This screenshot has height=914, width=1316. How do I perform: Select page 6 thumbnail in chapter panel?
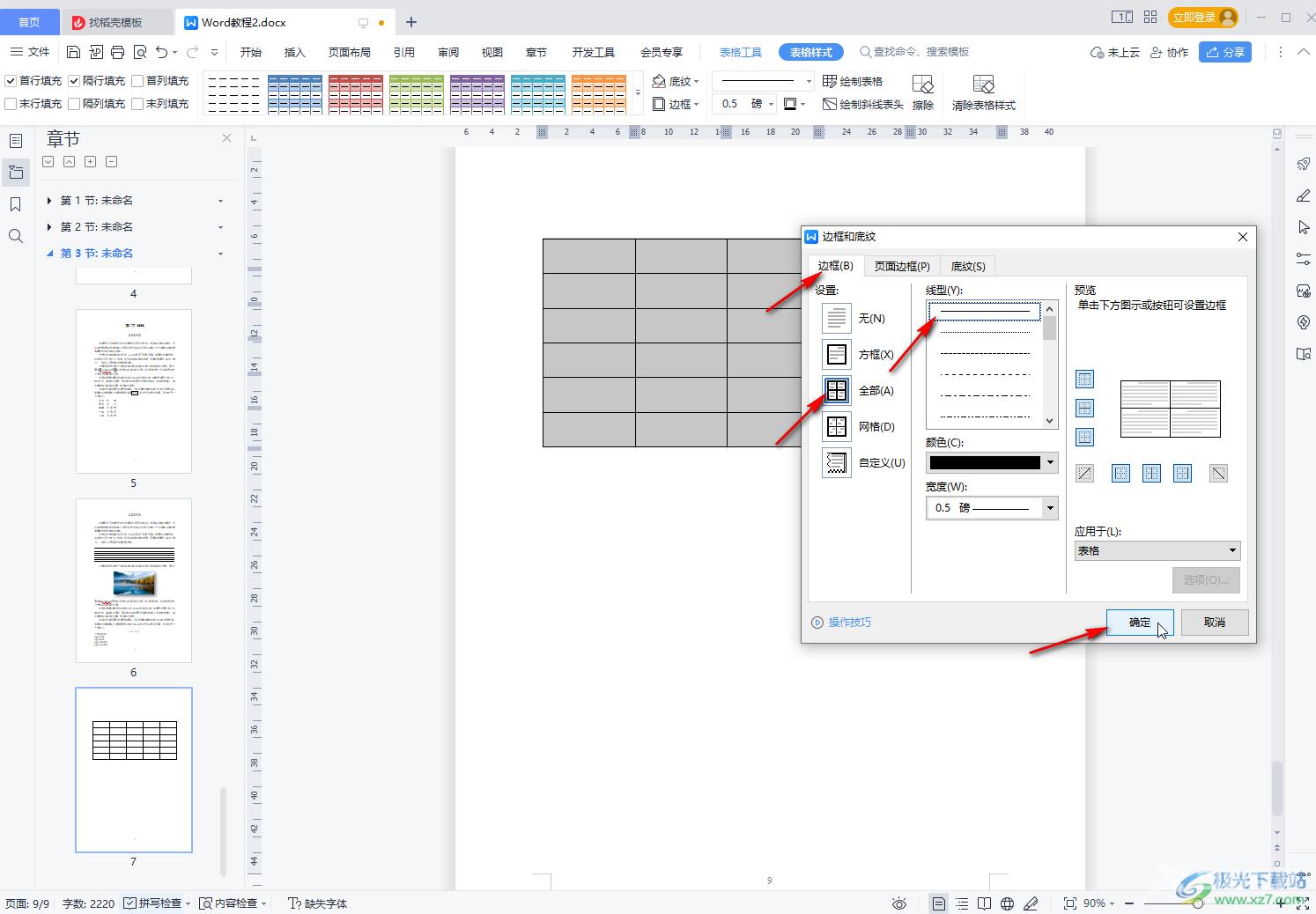point(134,580)
